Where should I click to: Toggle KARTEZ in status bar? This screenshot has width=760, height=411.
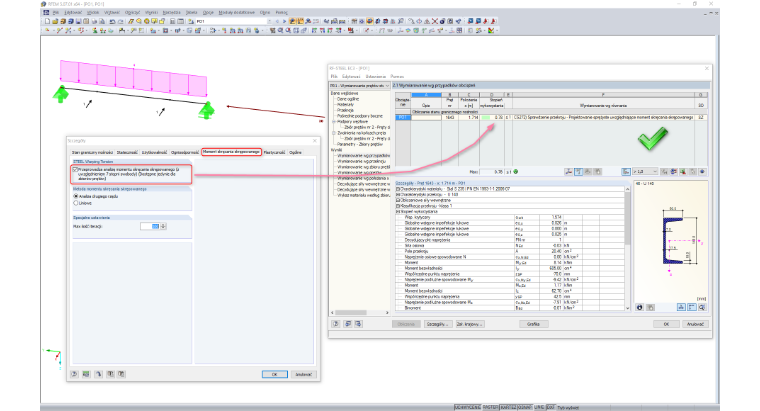(x=507, y=407)
